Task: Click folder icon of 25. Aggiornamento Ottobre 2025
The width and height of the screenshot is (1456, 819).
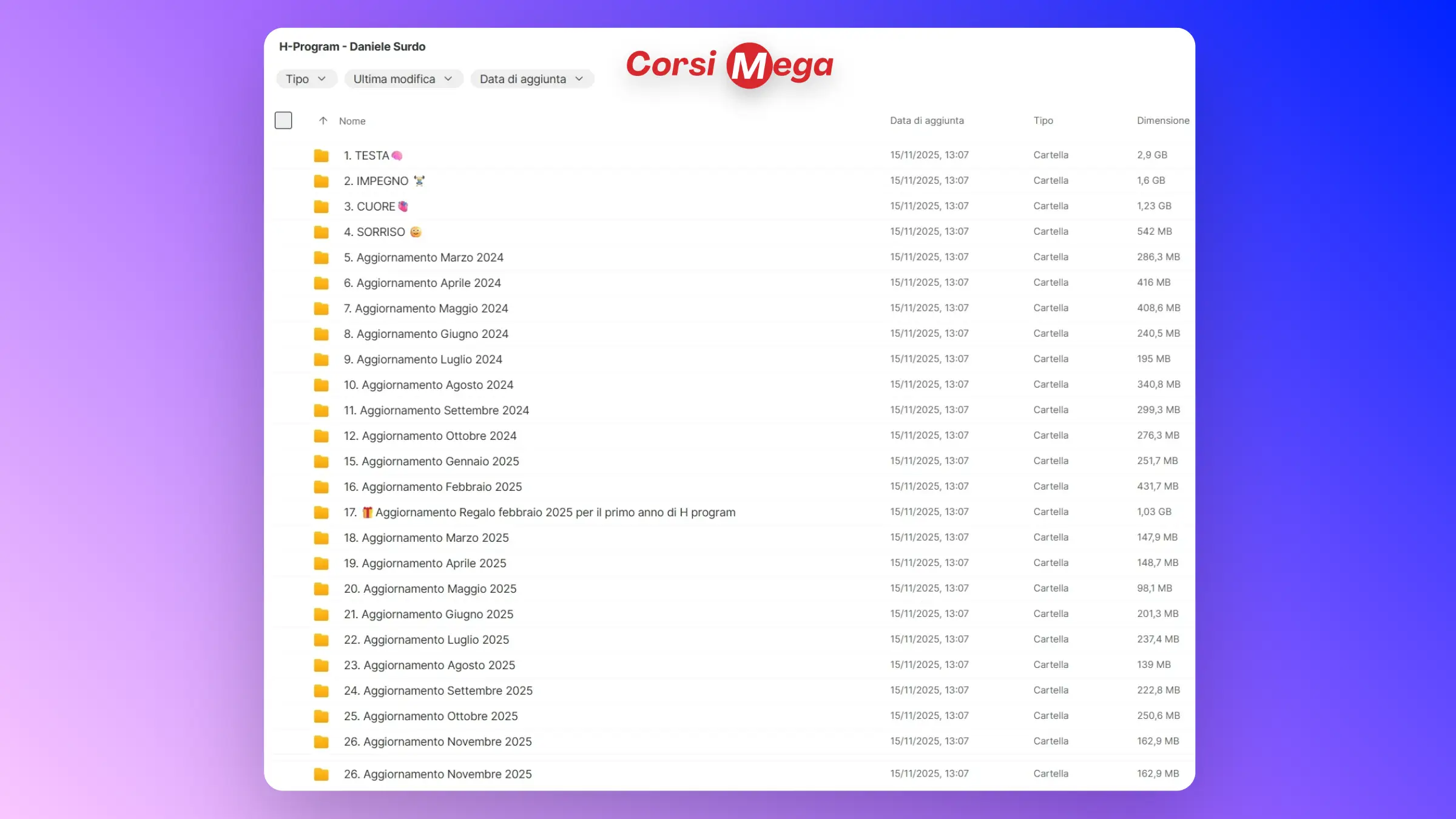Action: 321,716
